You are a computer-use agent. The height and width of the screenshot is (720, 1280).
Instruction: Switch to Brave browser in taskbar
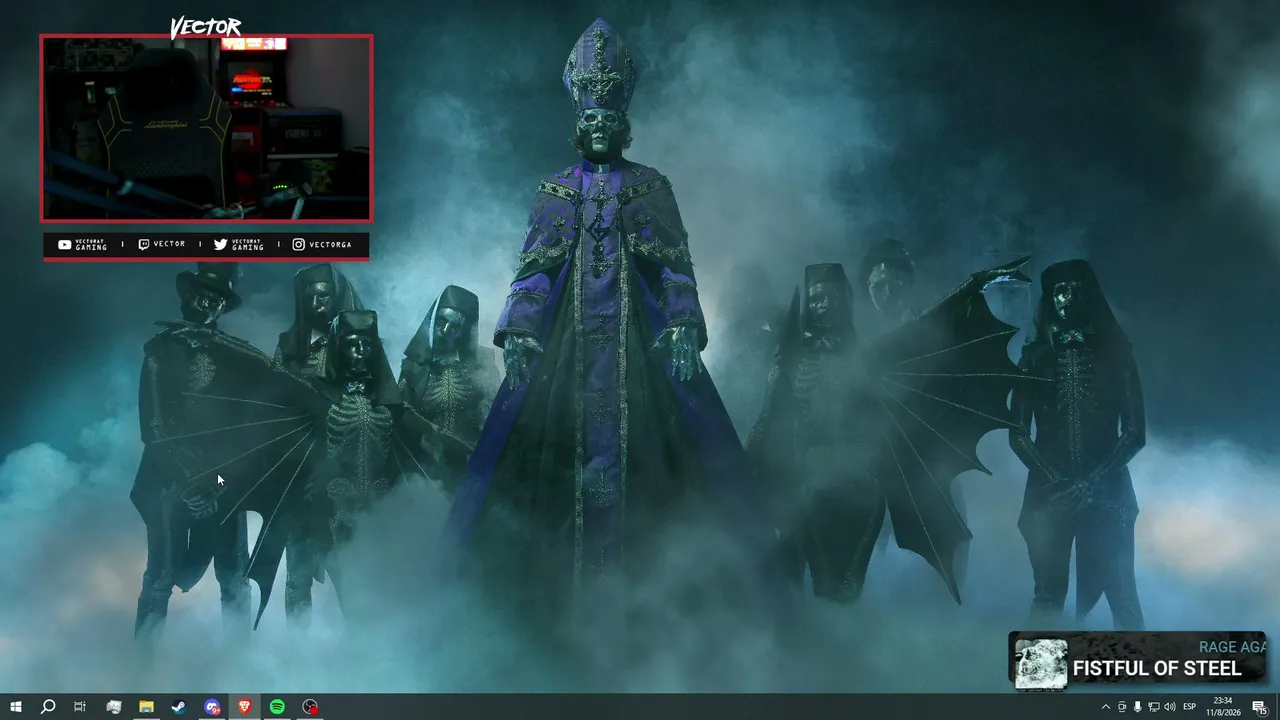(245, 707)
